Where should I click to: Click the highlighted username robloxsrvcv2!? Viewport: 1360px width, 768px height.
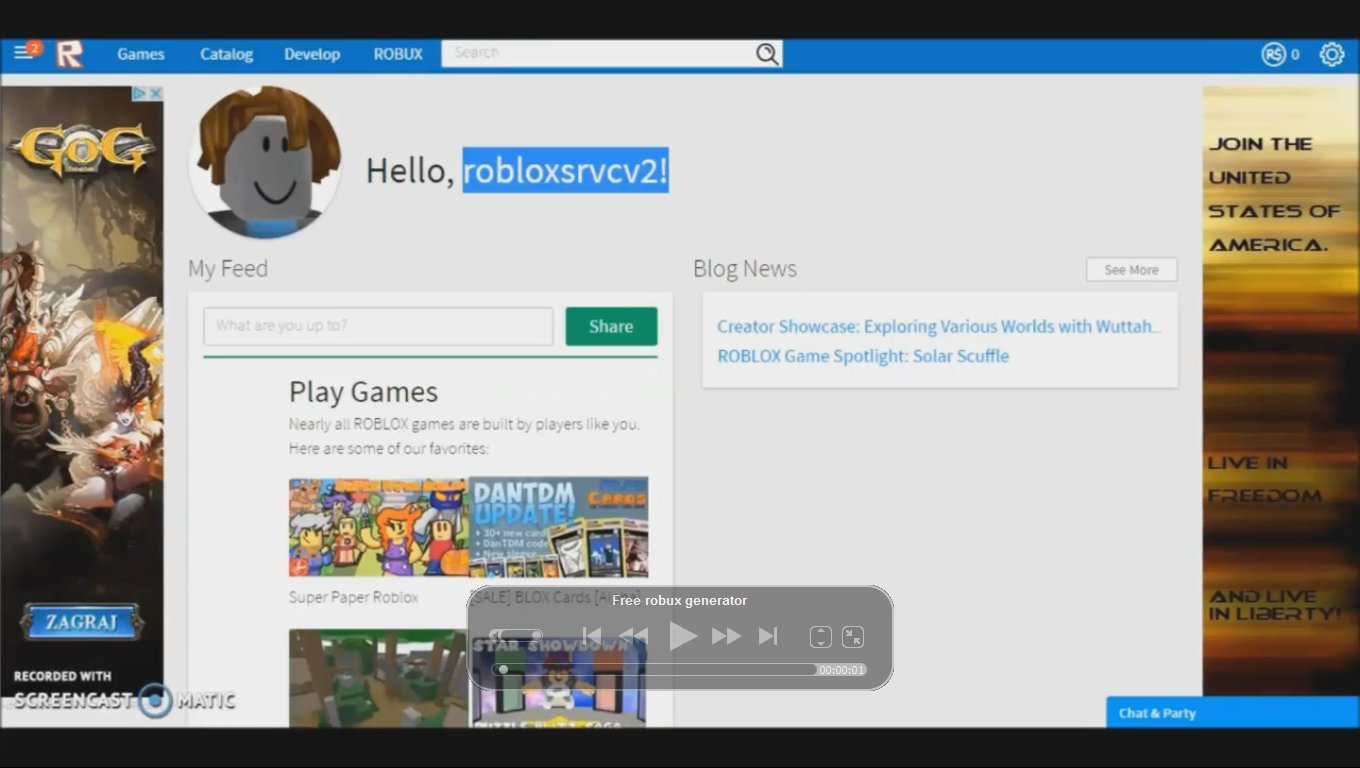pos(565,171)
